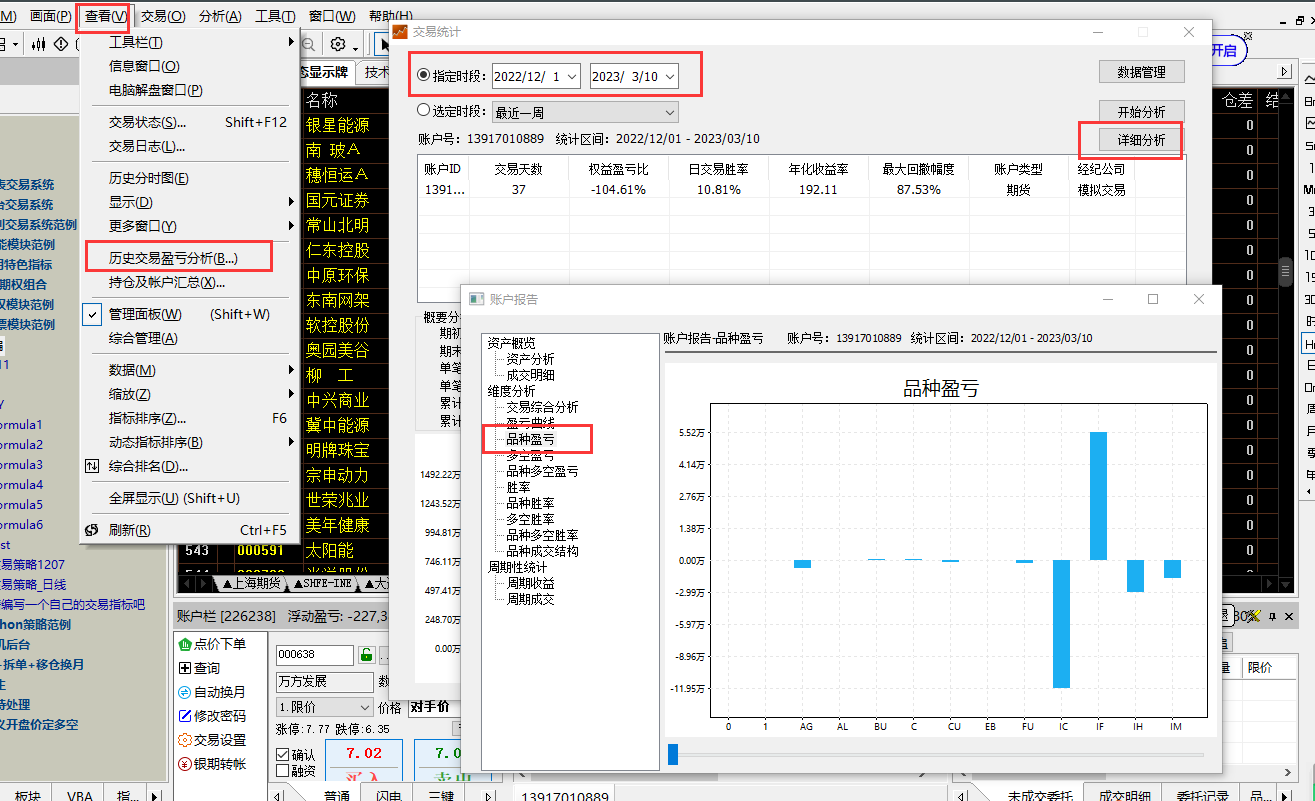Open 查询 in the account sidebar

(x=185, y=668)
